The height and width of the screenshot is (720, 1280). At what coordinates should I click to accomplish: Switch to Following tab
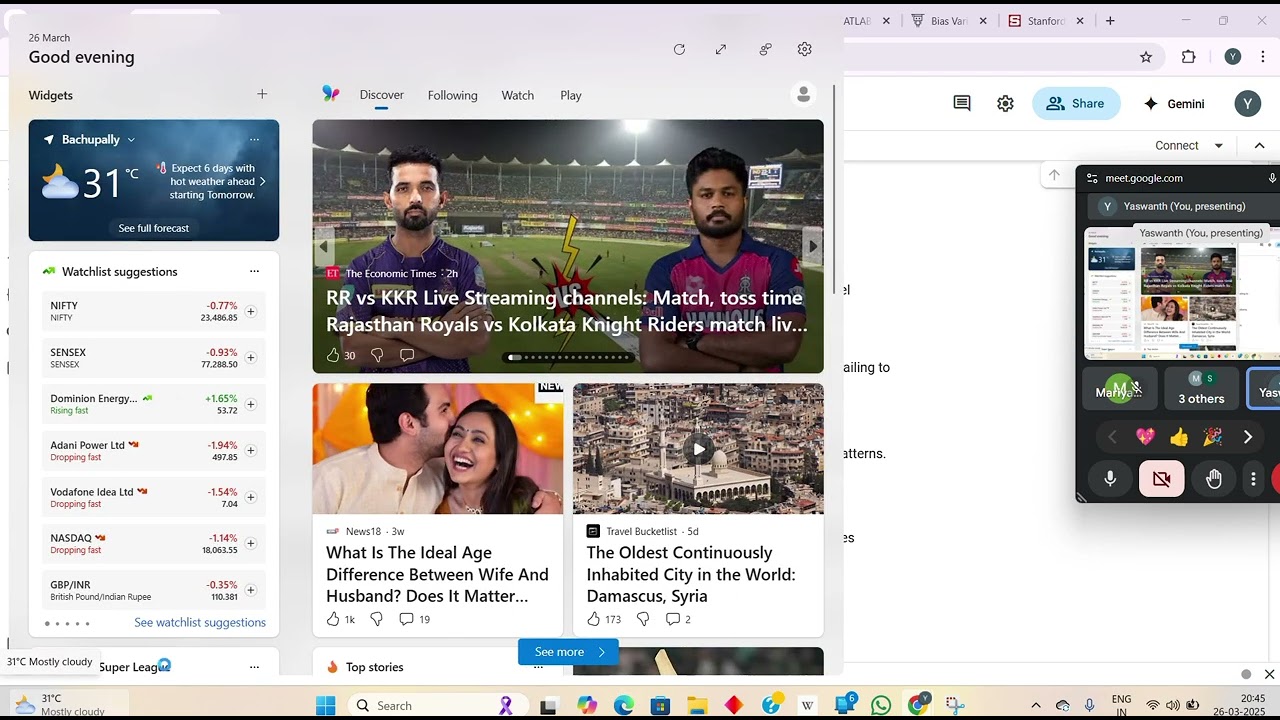(453, 95)
